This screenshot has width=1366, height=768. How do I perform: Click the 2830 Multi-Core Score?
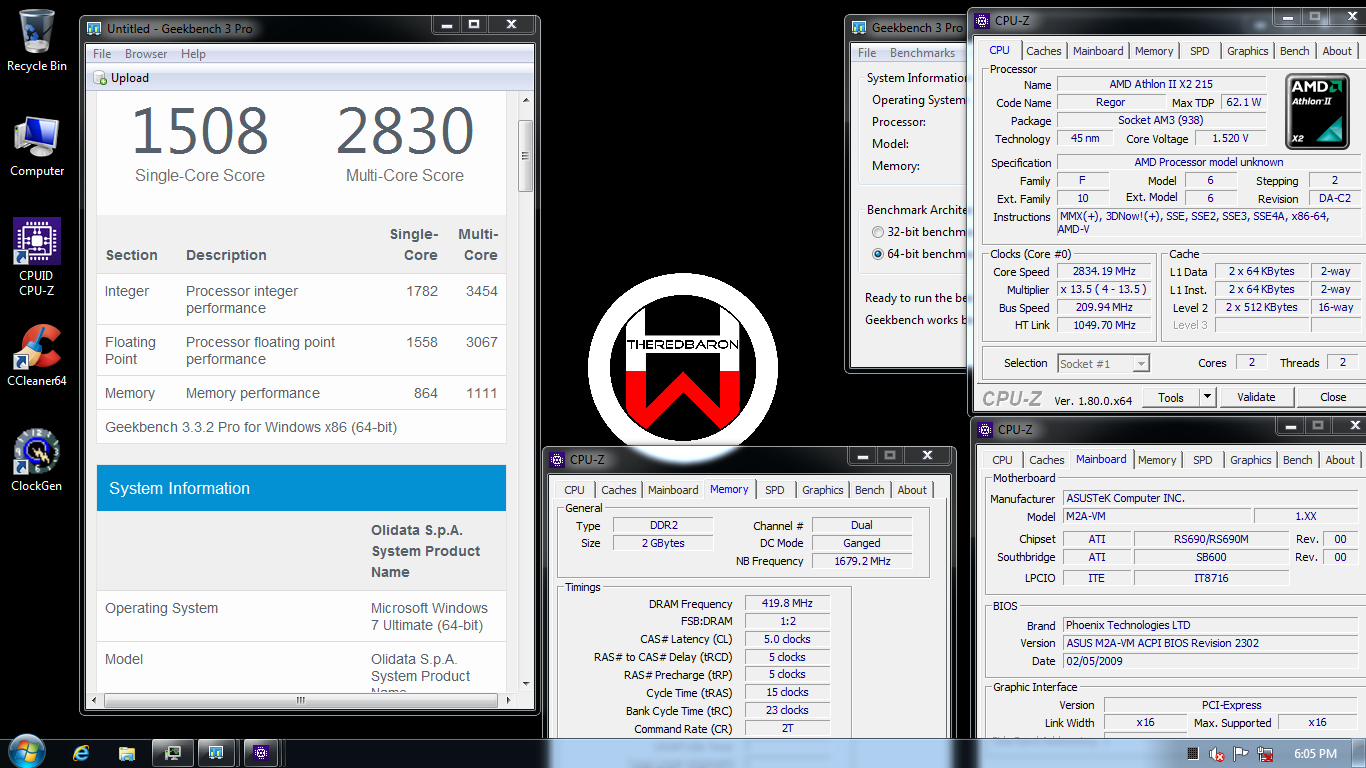click(x=404, y=131)
